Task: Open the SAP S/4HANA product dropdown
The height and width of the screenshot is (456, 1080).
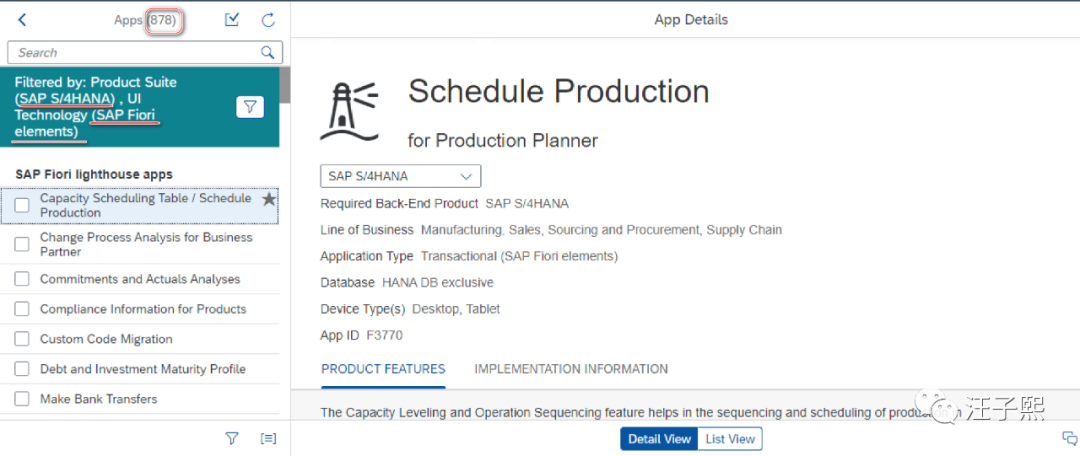Action: point(400,176)
